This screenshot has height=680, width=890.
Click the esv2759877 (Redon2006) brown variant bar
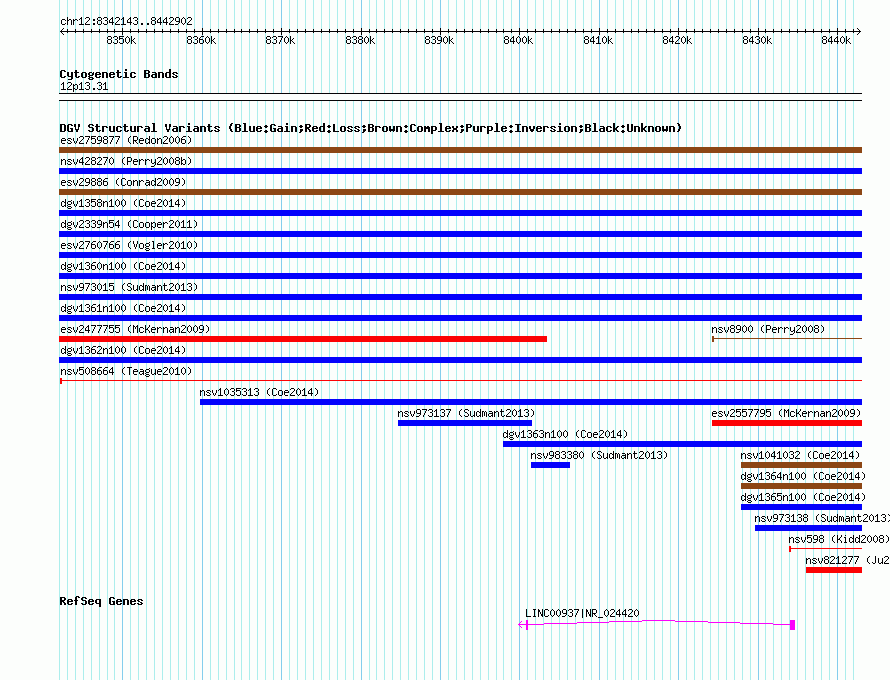point(460,150)
